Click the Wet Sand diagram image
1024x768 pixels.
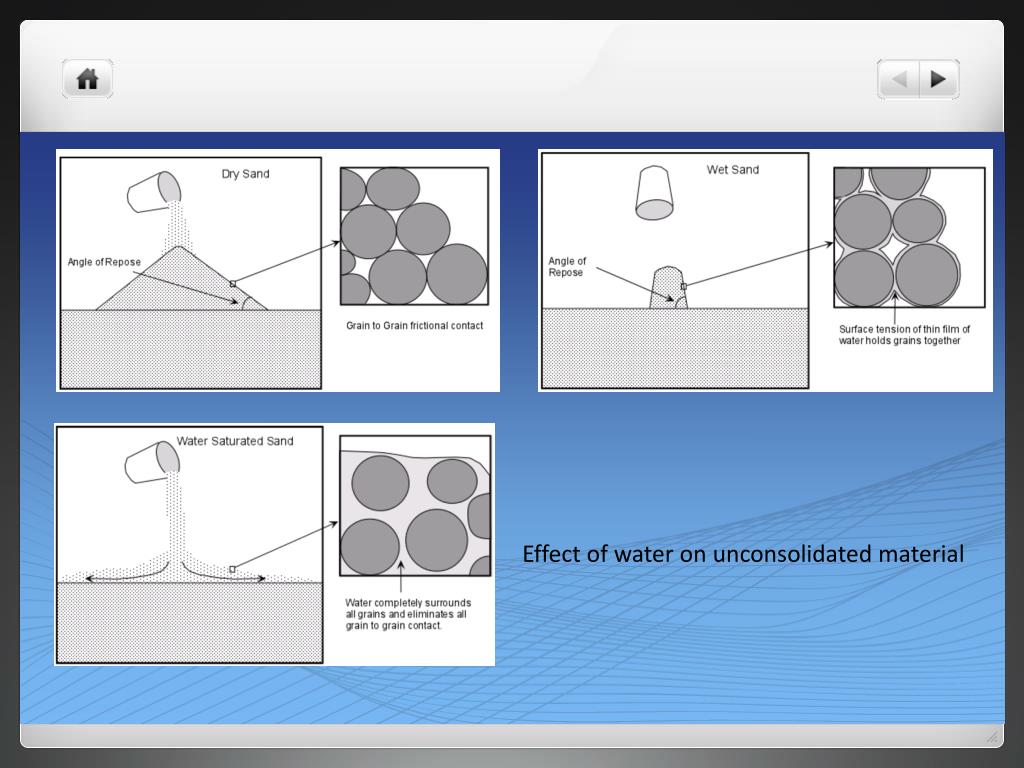(x=765, y=270)
